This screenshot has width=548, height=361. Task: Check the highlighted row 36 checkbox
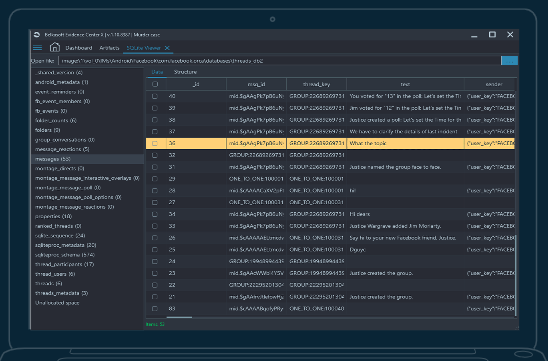click(155, 143)
